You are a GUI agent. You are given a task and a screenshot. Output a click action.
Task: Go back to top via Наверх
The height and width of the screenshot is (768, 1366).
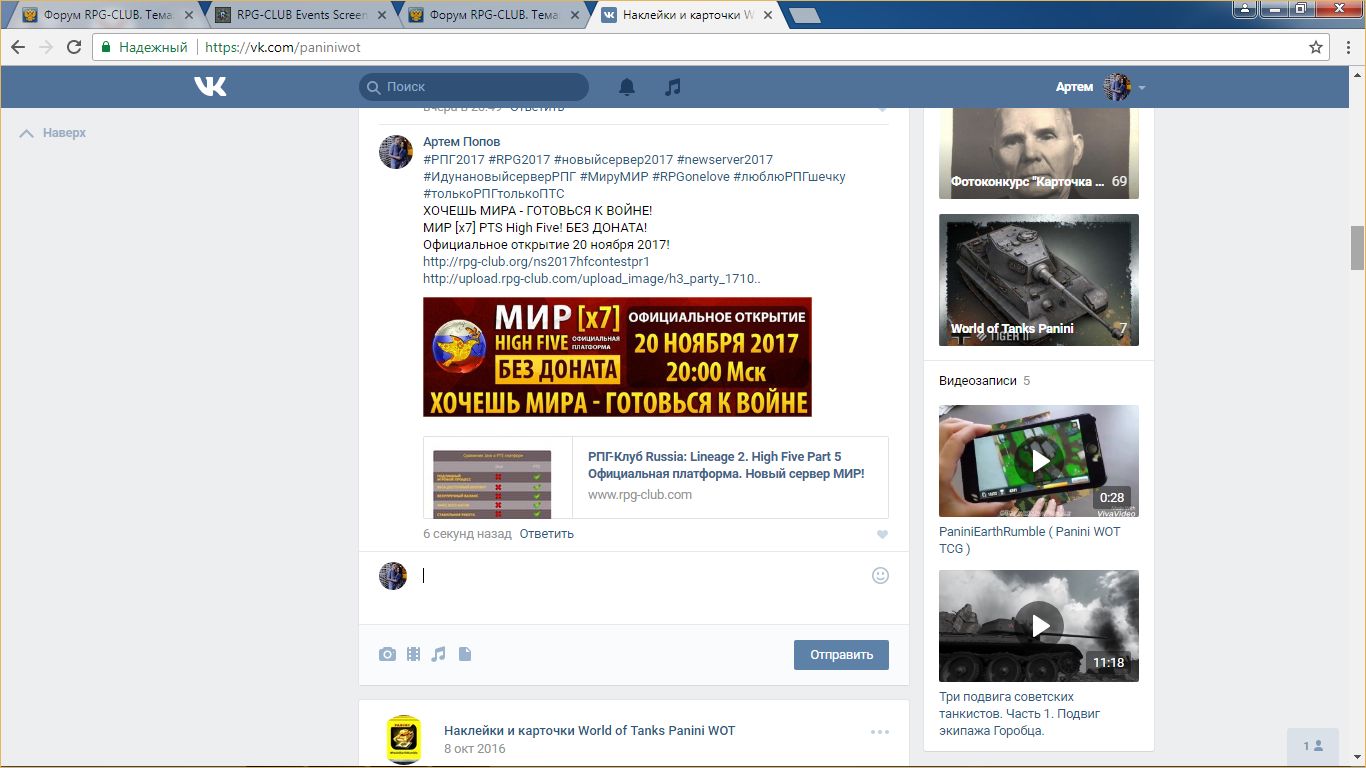coord(53,133)
